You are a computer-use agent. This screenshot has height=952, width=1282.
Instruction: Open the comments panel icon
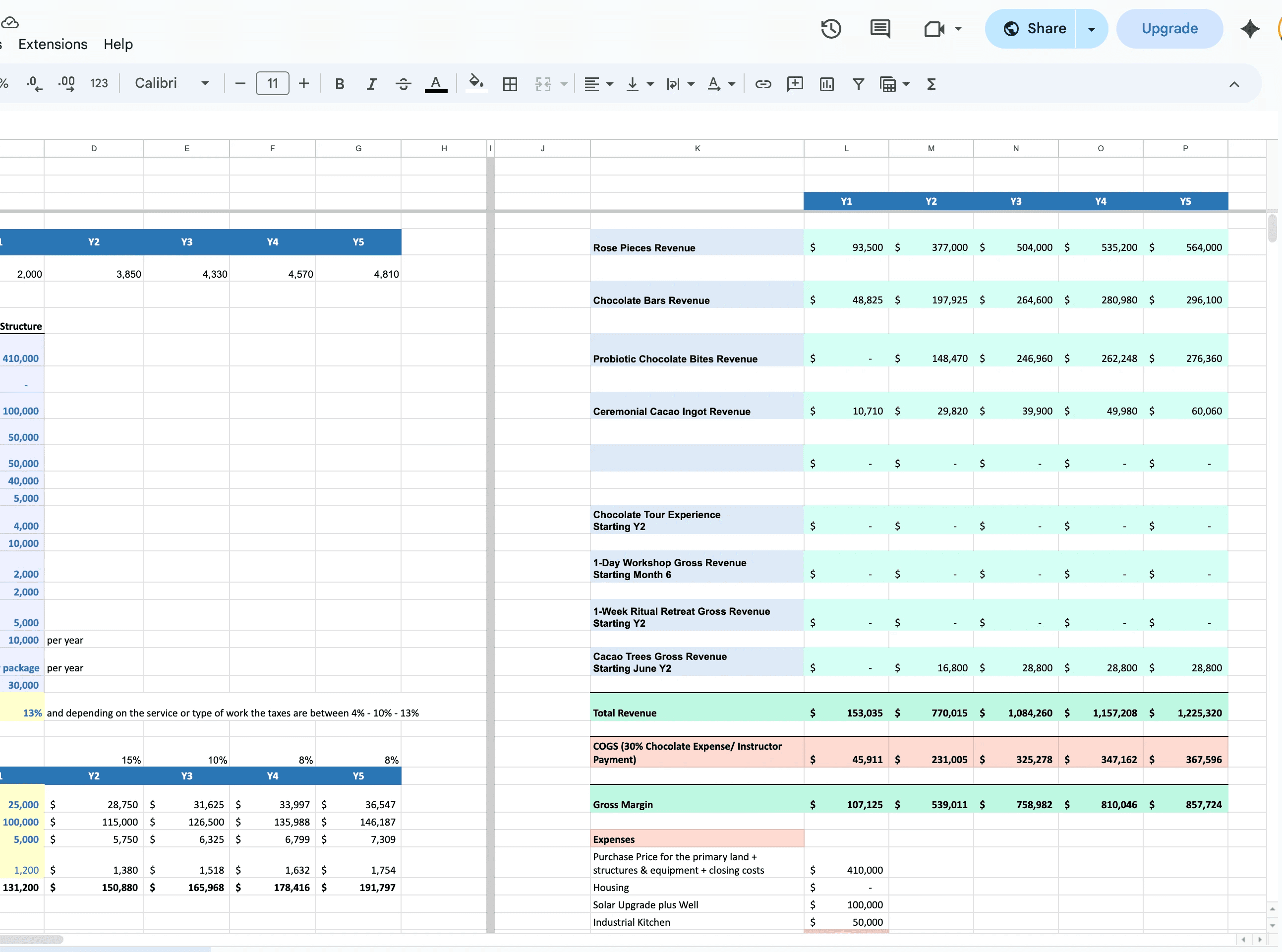880,29
